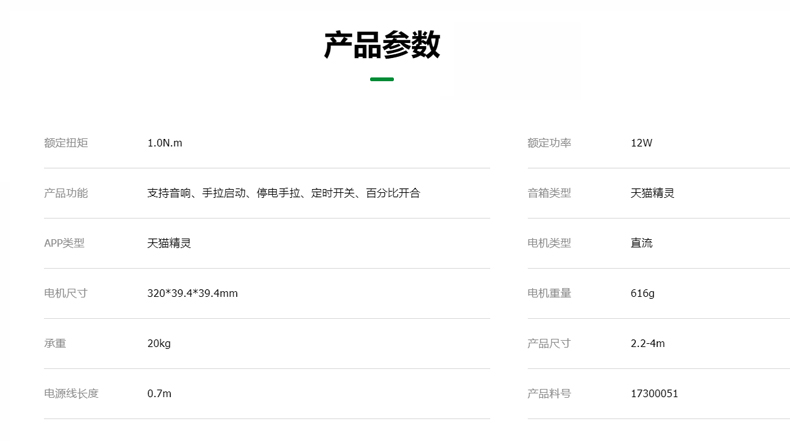Screen dimensions: 790x441
Task: Click the 支持音响、手拉启动 feature description
Action: coord(283,193)
